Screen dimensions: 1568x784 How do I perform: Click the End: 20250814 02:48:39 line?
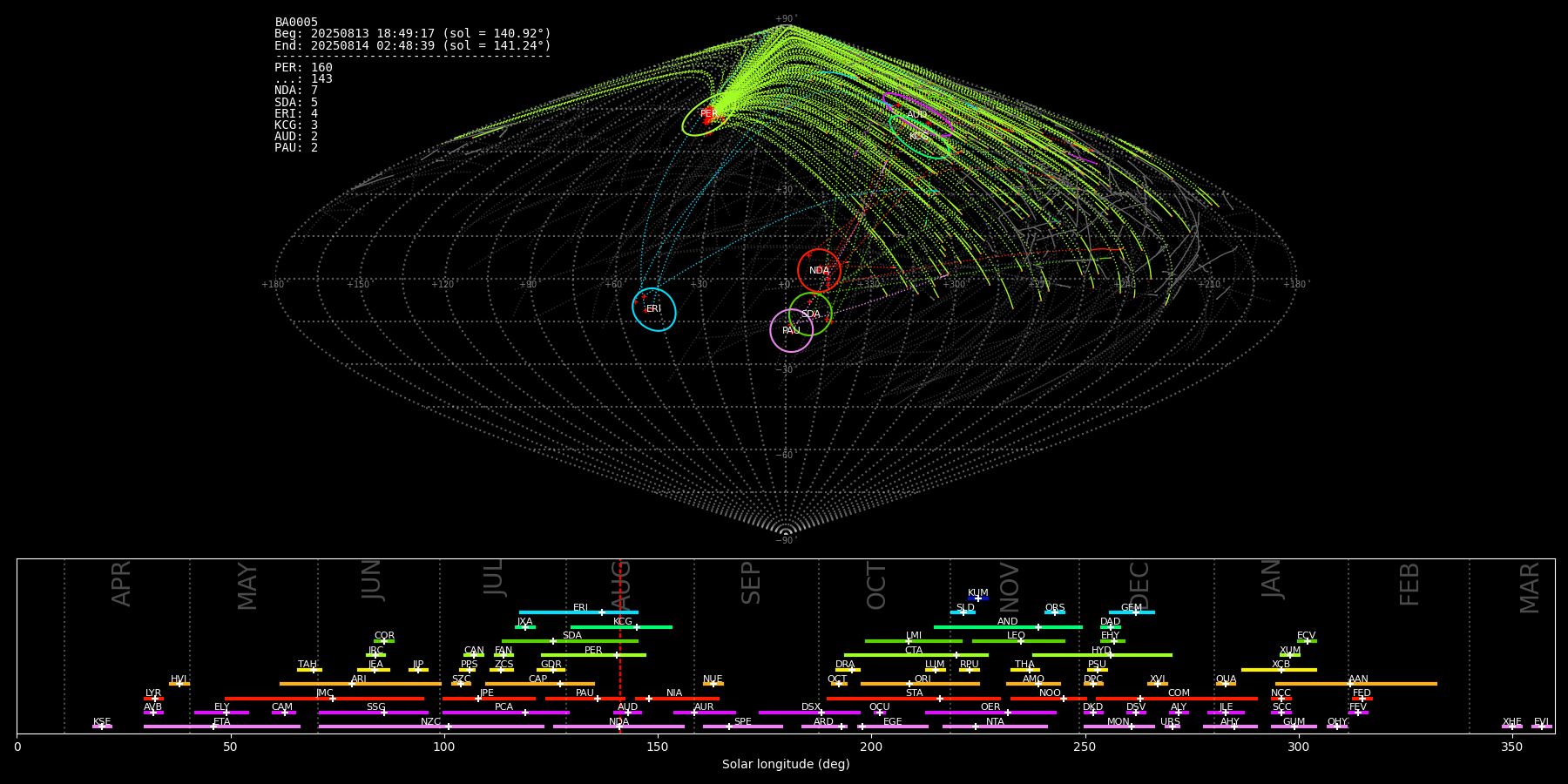[x=413, y=45]
